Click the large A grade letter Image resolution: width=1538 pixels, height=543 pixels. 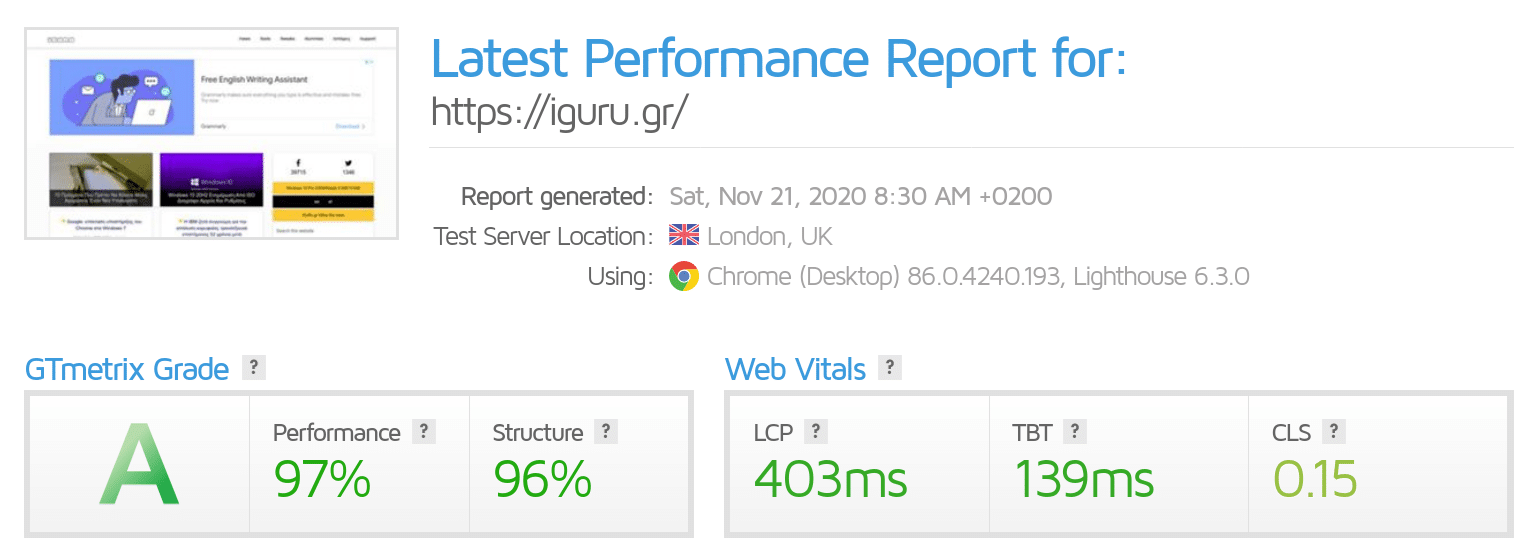(x=139, y=464)
